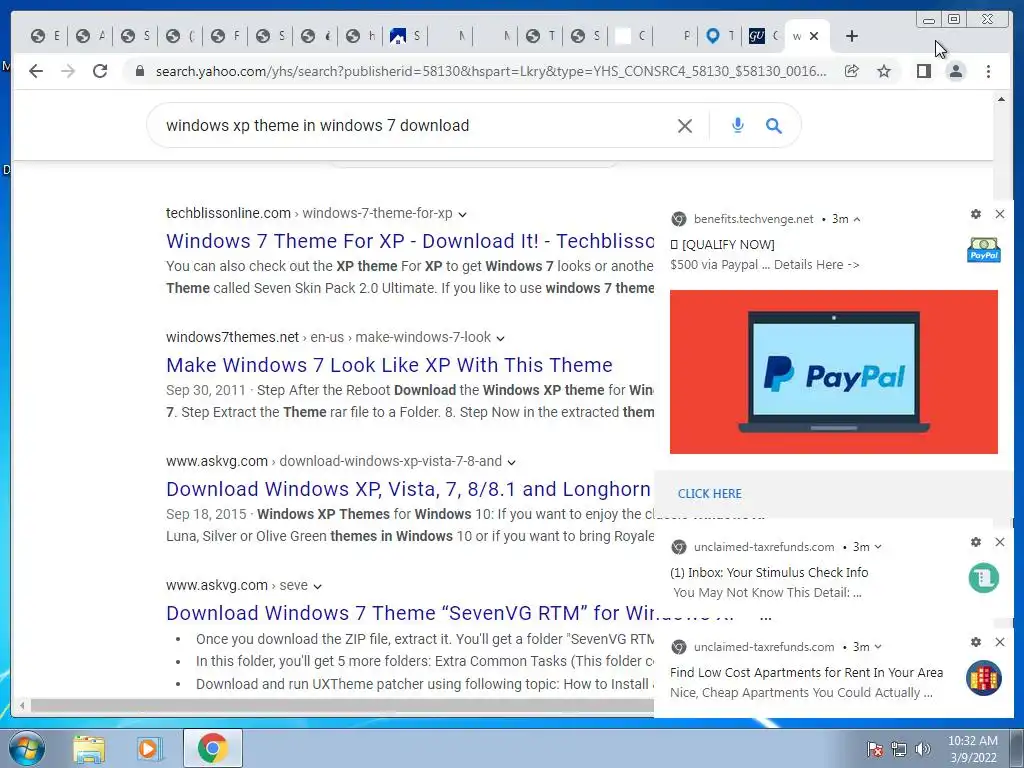This screenshot has height=768, width=1024.
Task: Open the Windows Start menu
Action: [x=27, y=748]
